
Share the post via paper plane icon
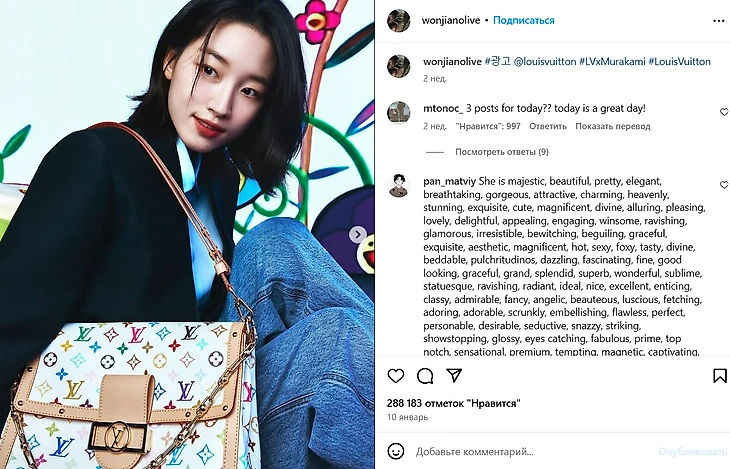pos(454,375)
